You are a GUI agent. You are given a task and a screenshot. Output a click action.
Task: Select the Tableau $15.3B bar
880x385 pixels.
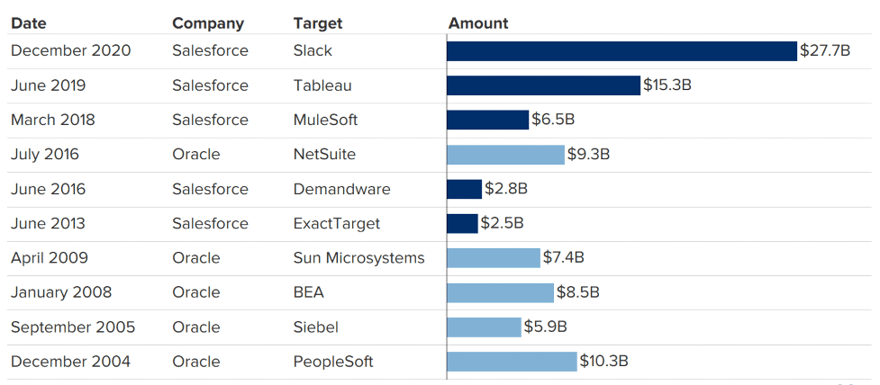544,86
